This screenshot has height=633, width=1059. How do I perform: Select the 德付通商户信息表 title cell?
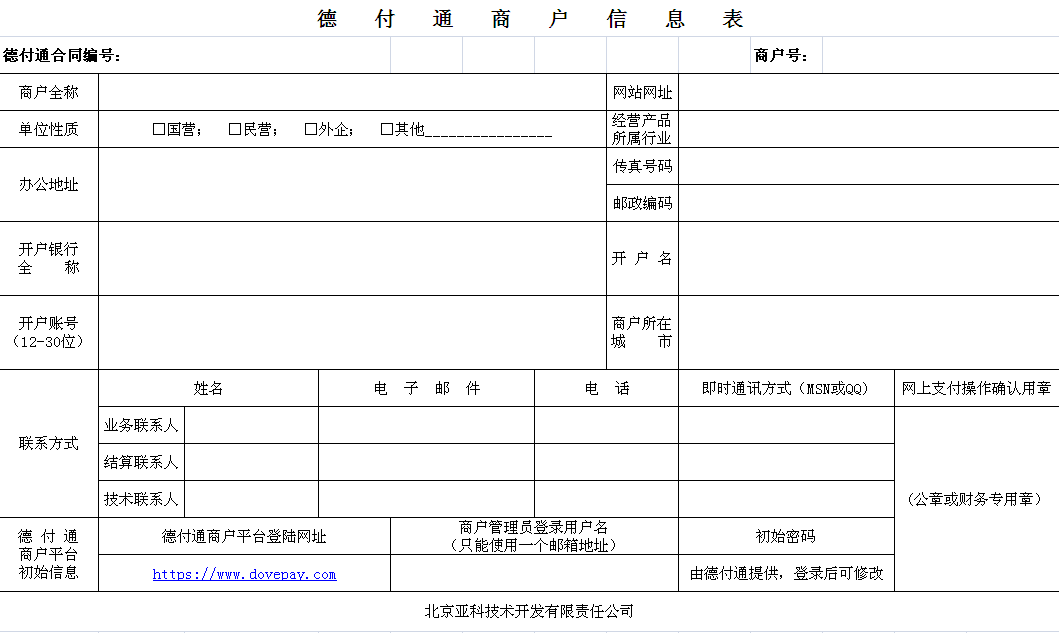[x=530, y=19]
